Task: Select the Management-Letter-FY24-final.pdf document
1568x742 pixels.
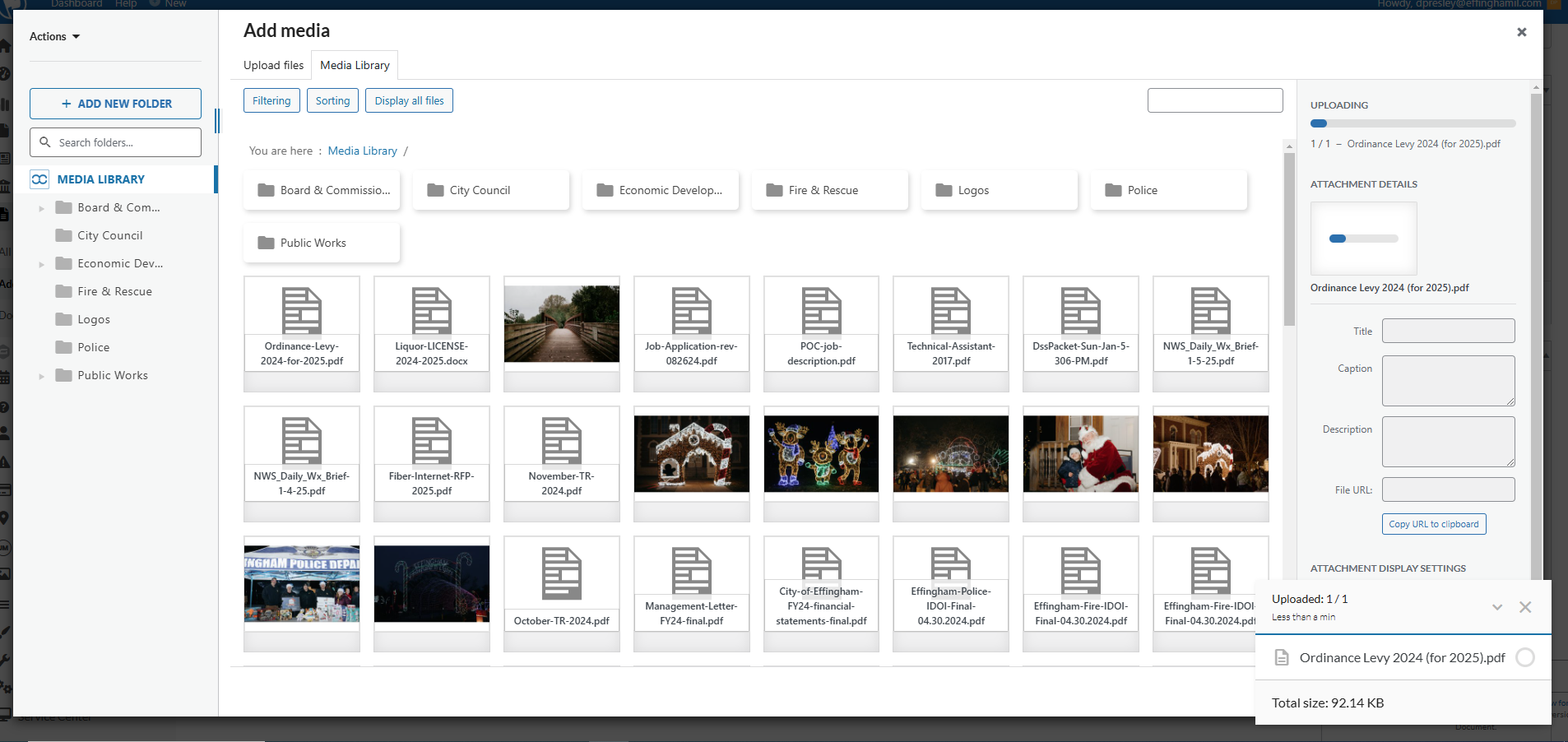Action: point(692,594)
